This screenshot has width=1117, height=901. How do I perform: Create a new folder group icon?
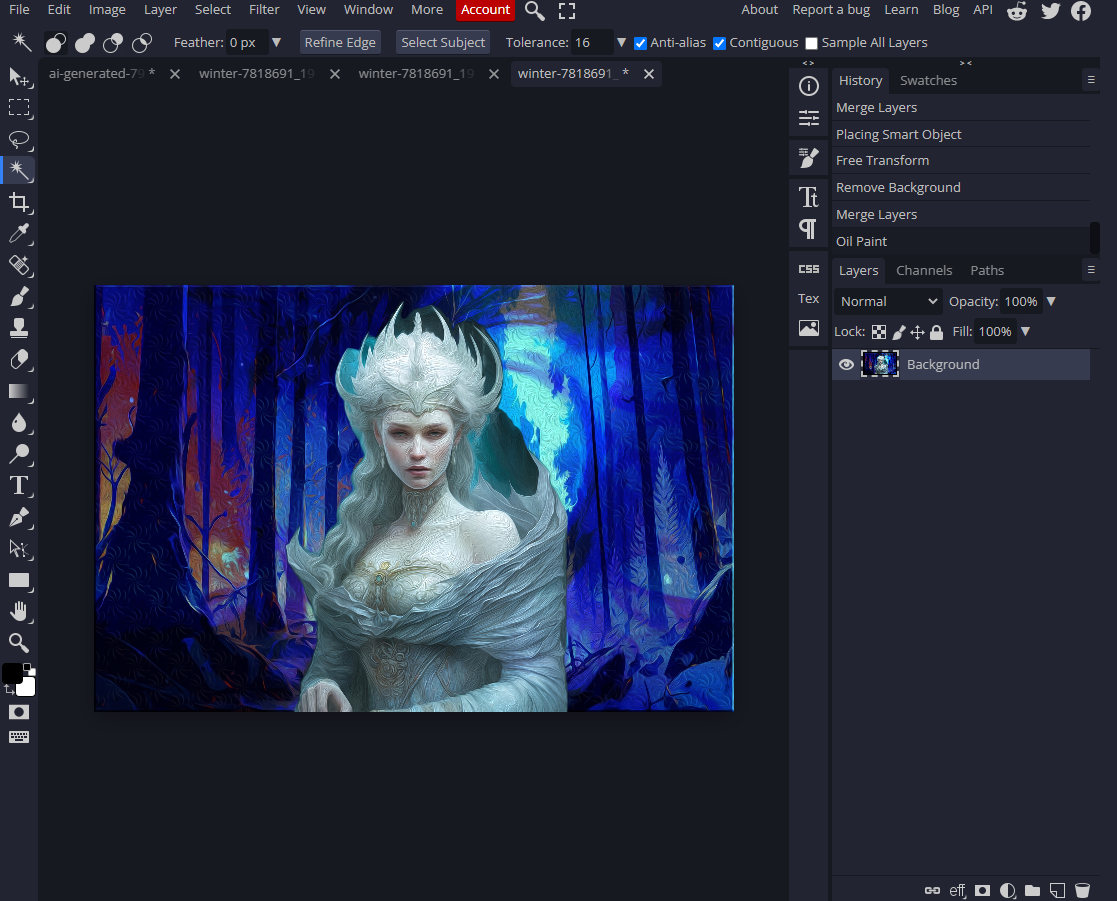click(1032, 890)
